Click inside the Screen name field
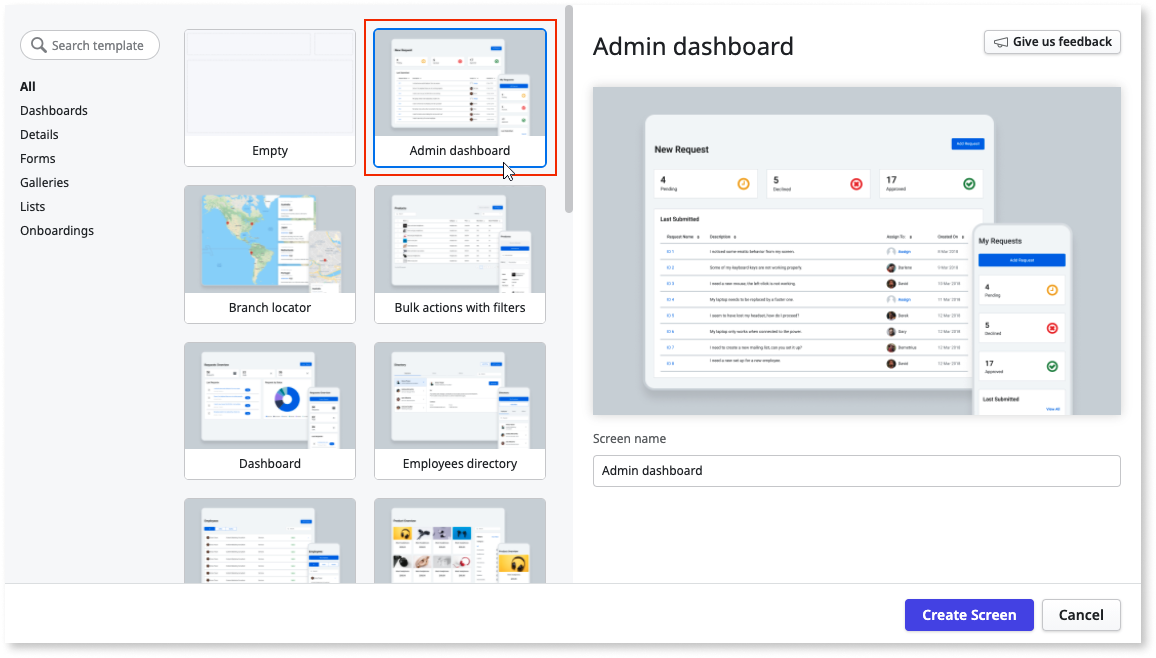The image size is (1156, 658). pos(856,470)
